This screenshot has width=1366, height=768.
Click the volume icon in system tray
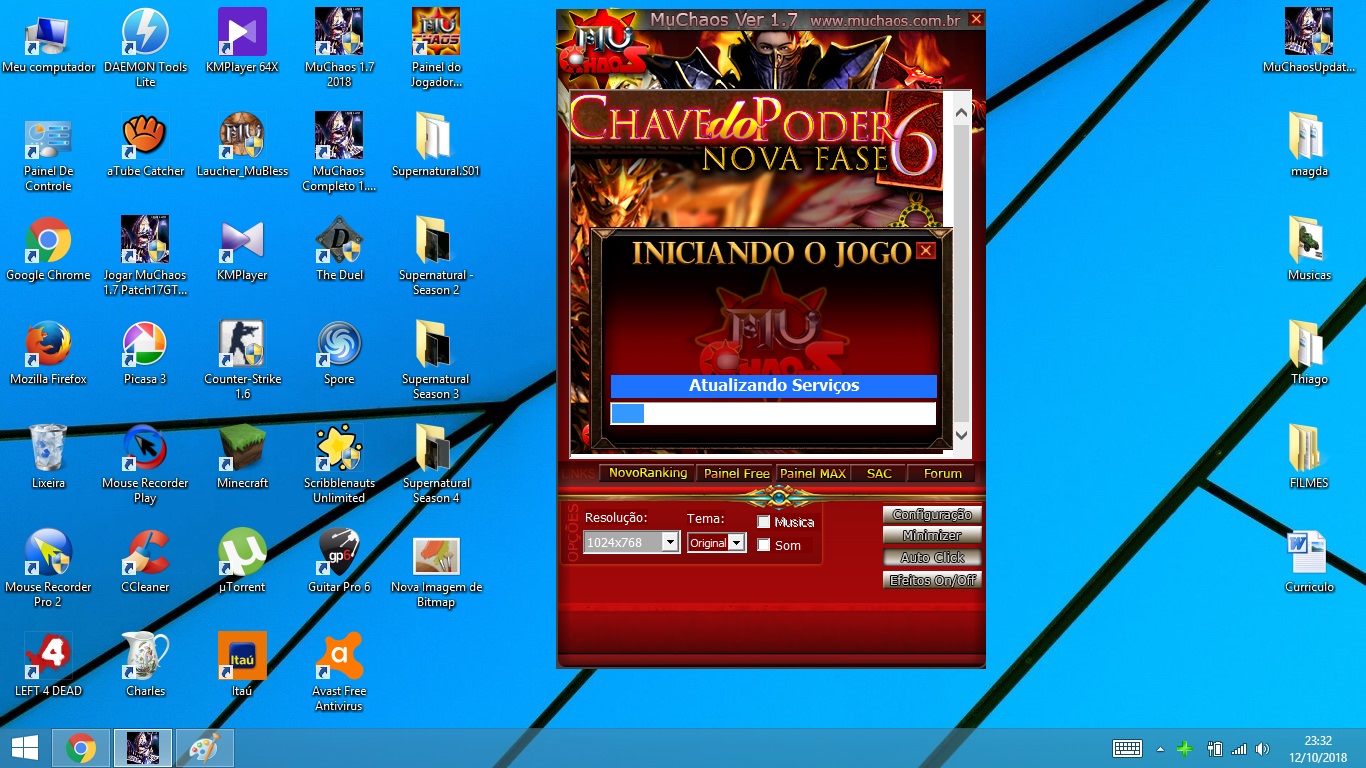click(1262, 748)
